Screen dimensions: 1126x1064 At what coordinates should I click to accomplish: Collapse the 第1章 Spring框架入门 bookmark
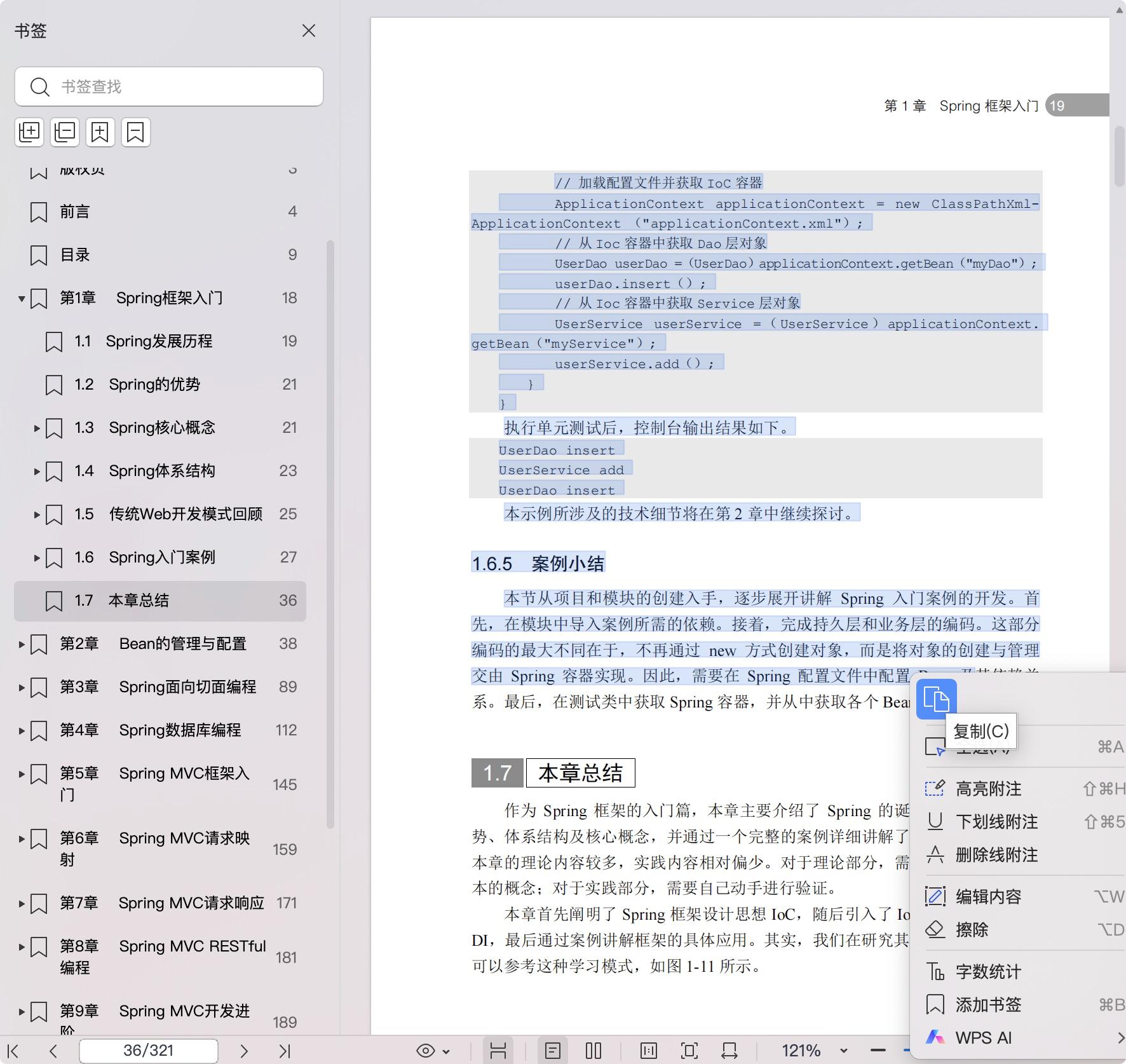[22, 298]
